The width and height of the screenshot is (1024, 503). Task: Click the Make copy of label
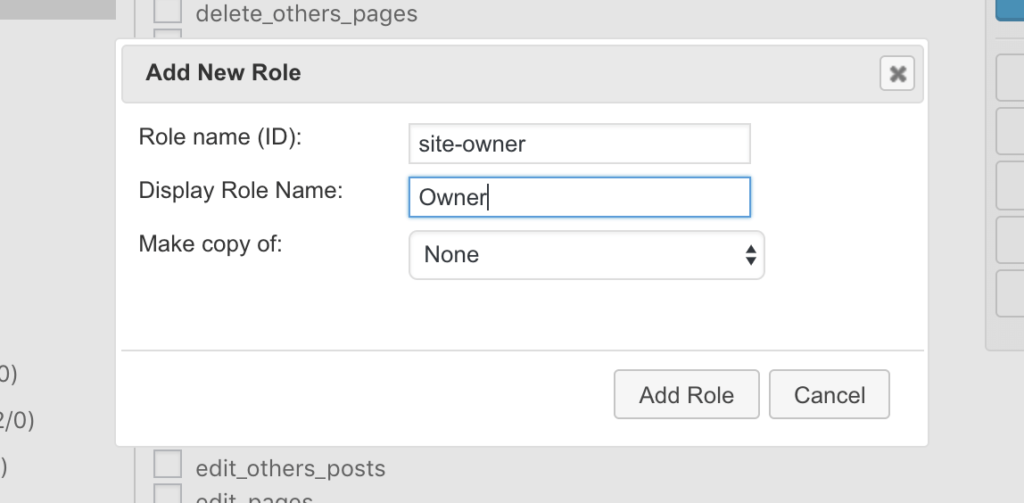[210, 244]
